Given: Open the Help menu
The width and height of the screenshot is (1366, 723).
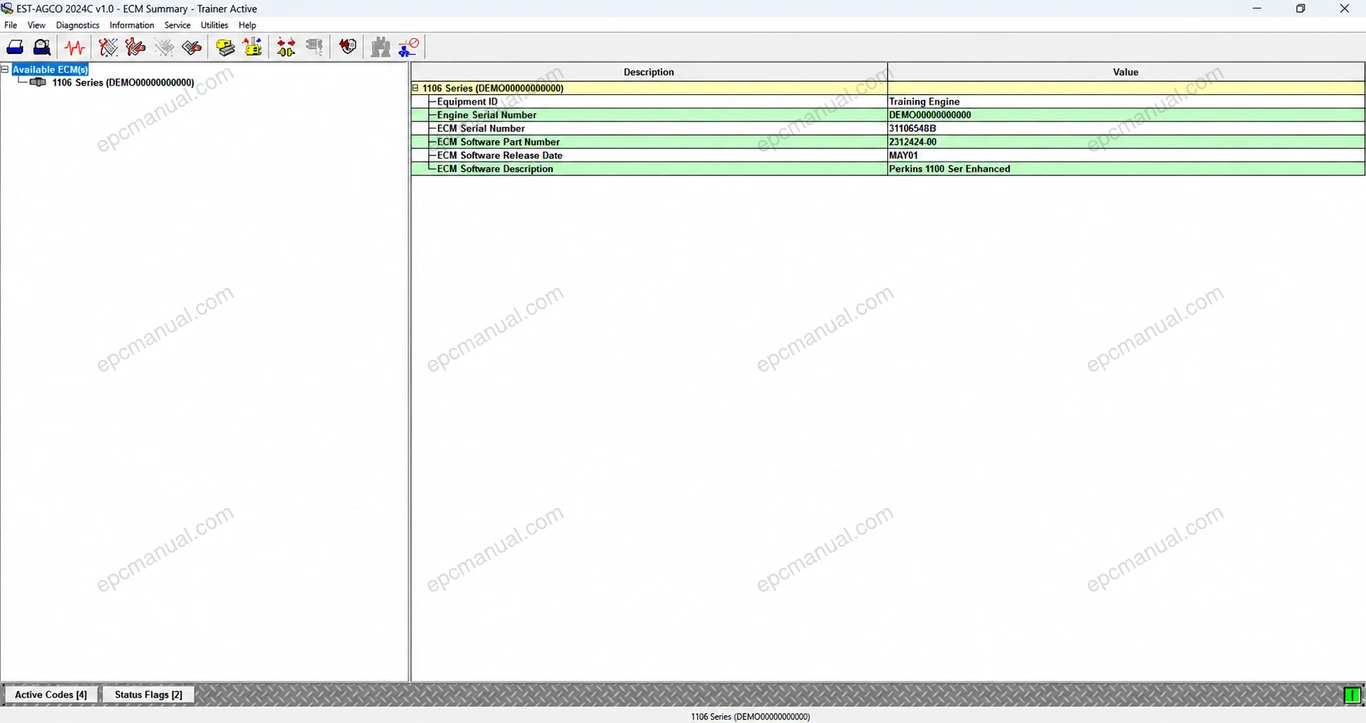Looking at the screenshot, I should click(x=247, y=25).
